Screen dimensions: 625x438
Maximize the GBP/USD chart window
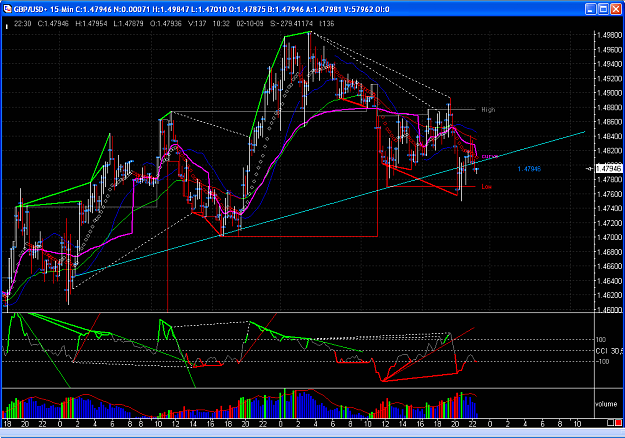[603, 9]
